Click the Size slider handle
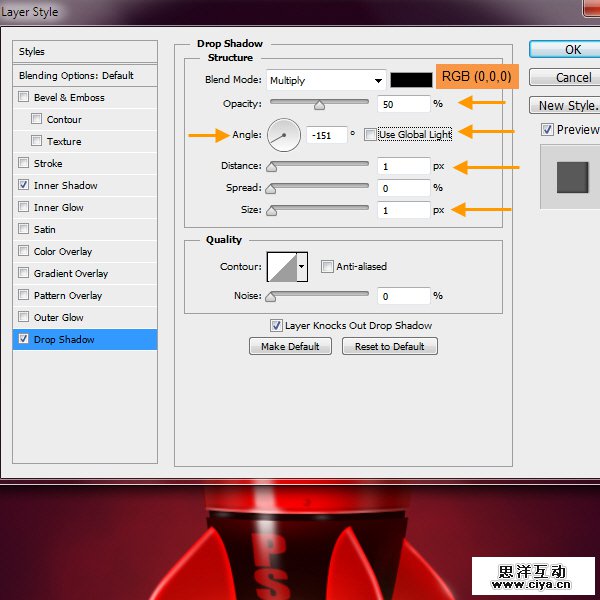Screen dimensions: 600x600 [x=271, y=211]
